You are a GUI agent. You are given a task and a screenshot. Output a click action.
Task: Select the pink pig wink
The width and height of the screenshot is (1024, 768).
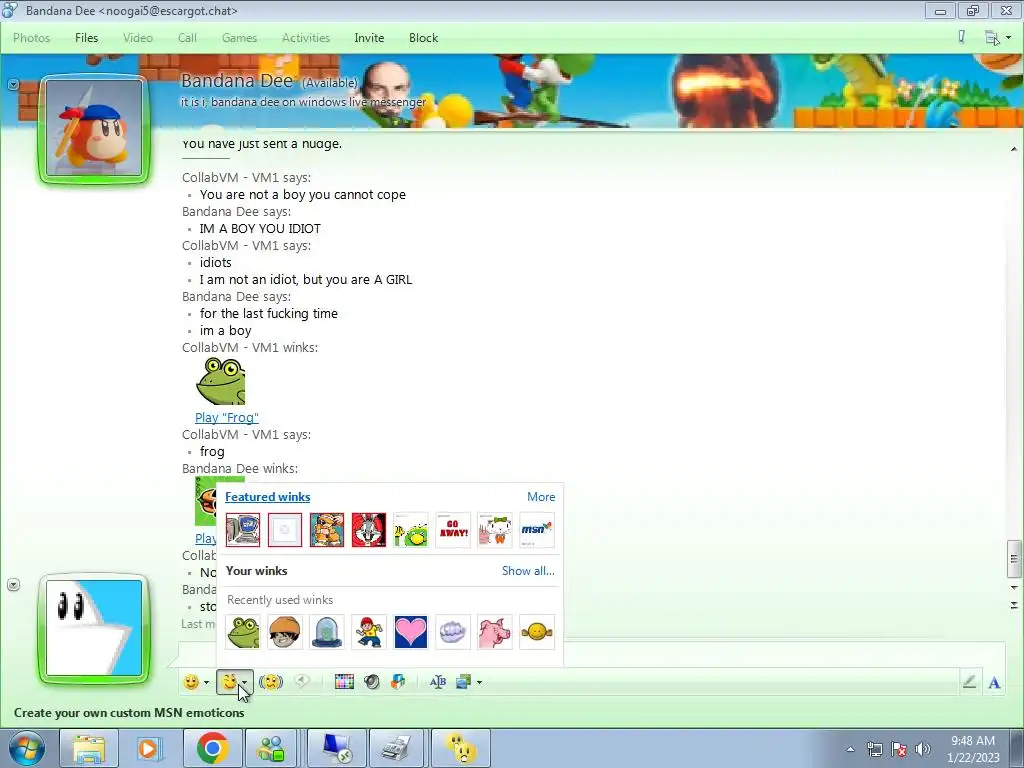494,632
